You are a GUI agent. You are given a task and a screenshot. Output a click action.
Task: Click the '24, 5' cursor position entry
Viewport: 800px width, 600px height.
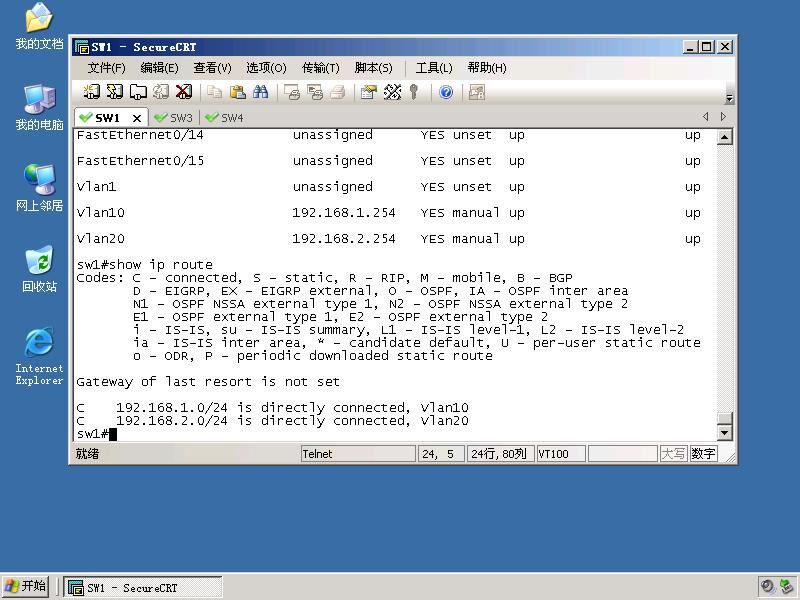[x=441, y=454]
